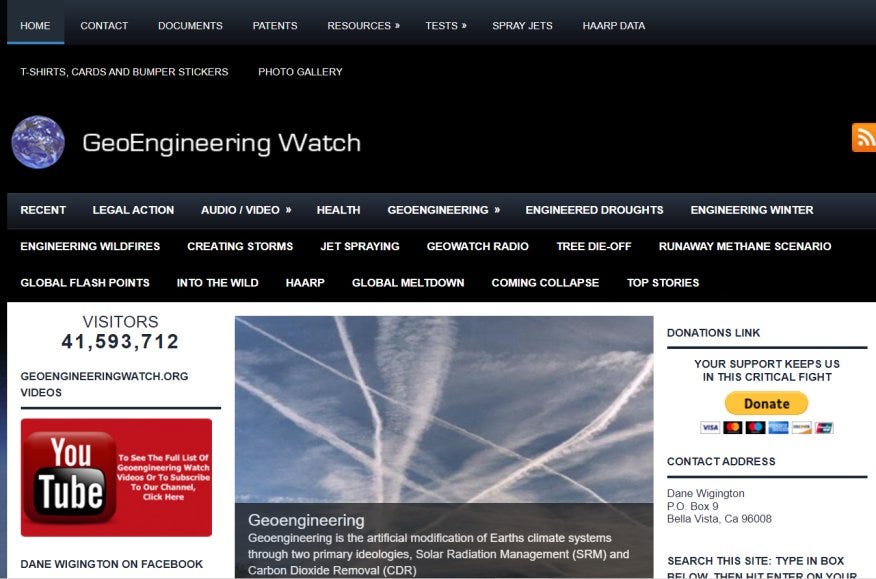
Task: Open the Photo Gallery link
Action: pyautogui.click(x=300, y=72)
